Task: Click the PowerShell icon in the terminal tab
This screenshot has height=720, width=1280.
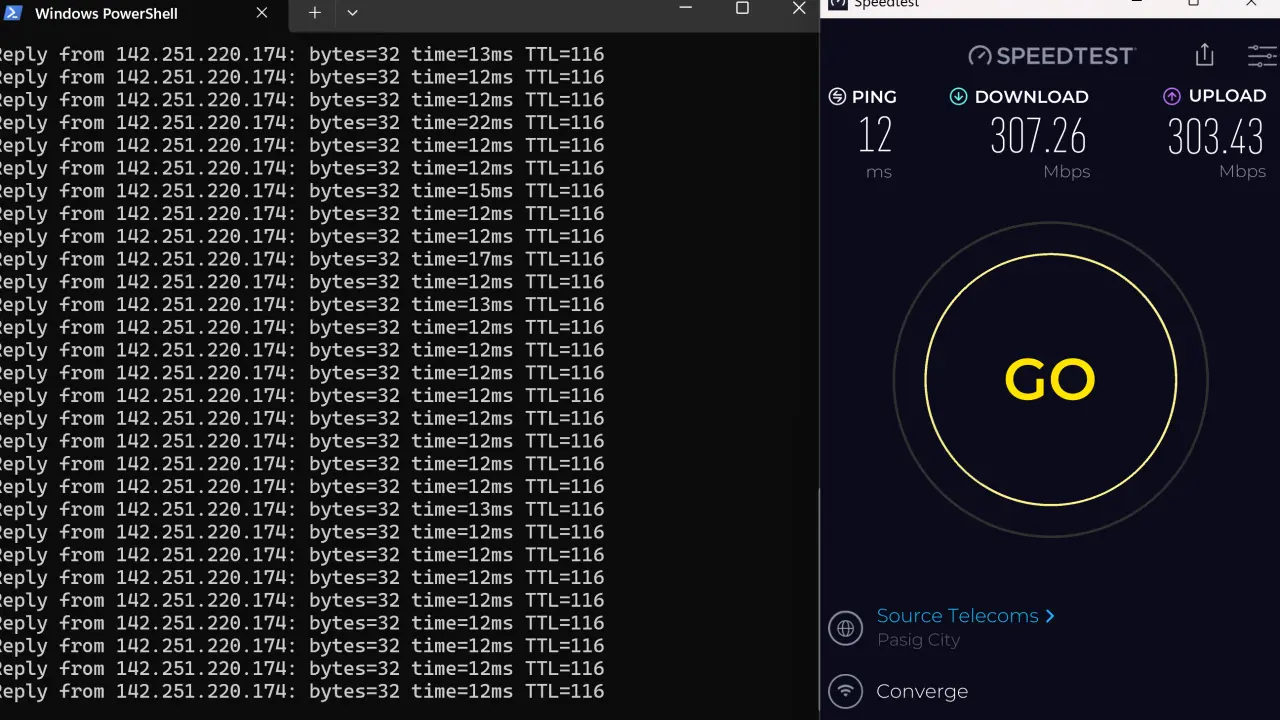Action: [13, 13]
